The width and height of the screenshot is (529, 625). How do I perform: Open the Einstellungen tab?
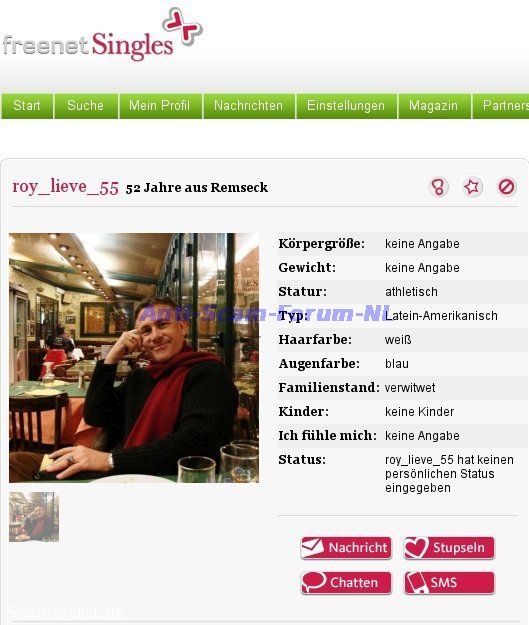coord(346,106)
